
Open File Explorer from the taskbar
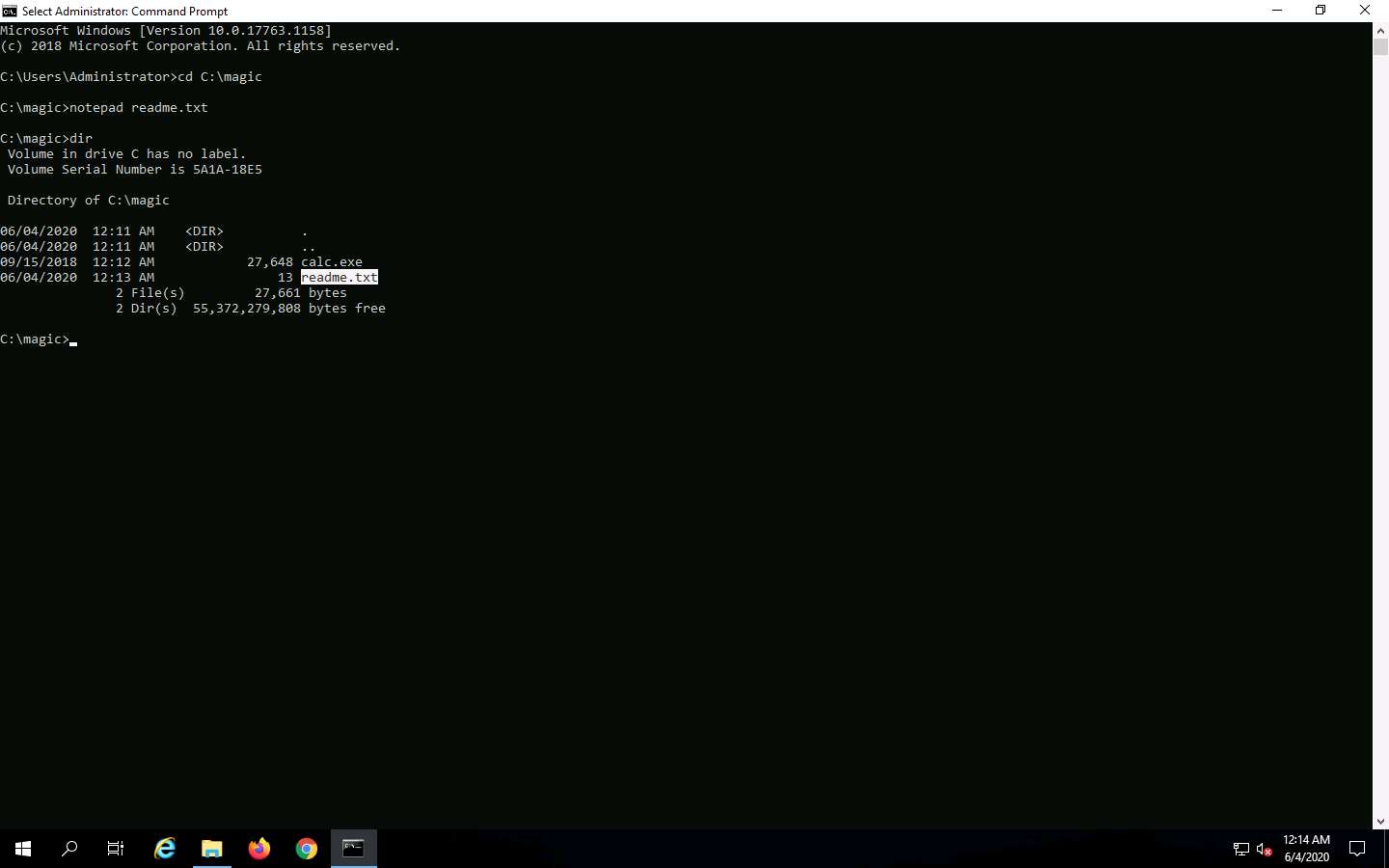click(x=212, y=849)
